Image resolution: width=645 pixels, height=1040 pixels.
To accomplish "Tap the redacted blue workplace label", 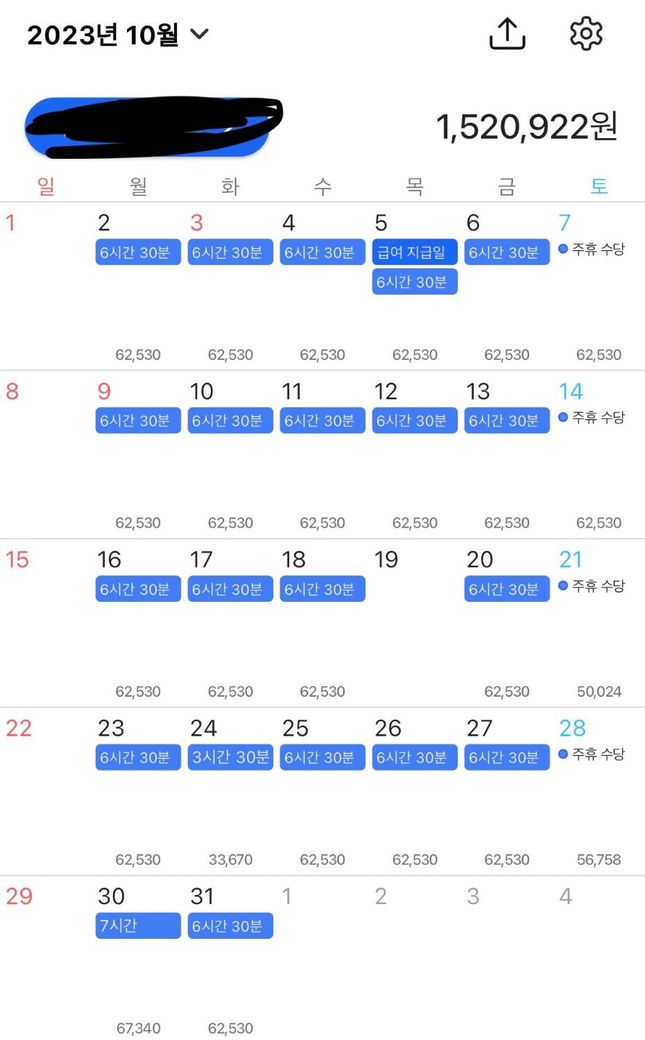I will pyautogui.click(x=148, y=128).
